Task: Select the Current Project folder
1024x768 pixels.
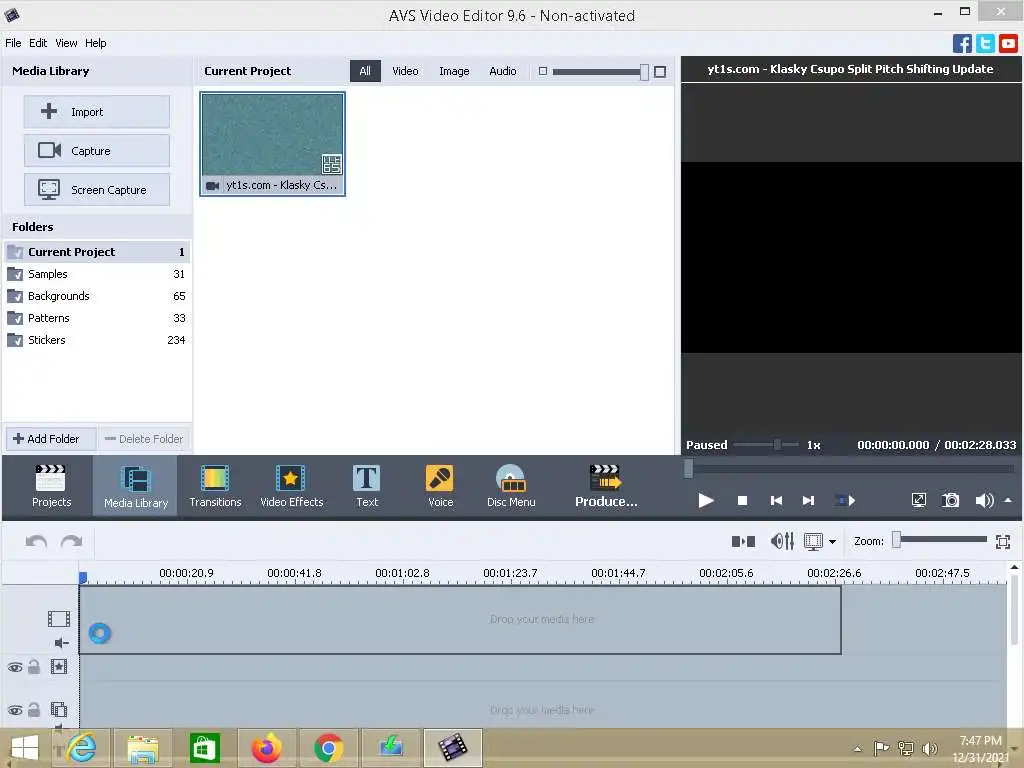Action: pos(97,252)
